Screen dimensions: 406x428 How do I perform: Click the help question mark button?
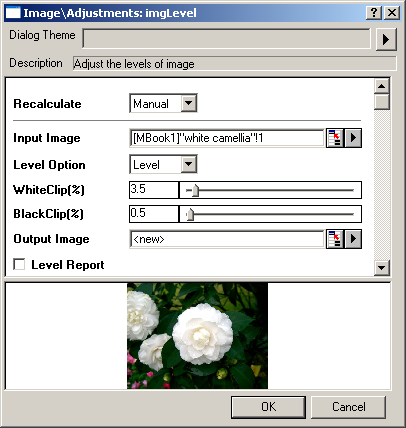[374, 13]
